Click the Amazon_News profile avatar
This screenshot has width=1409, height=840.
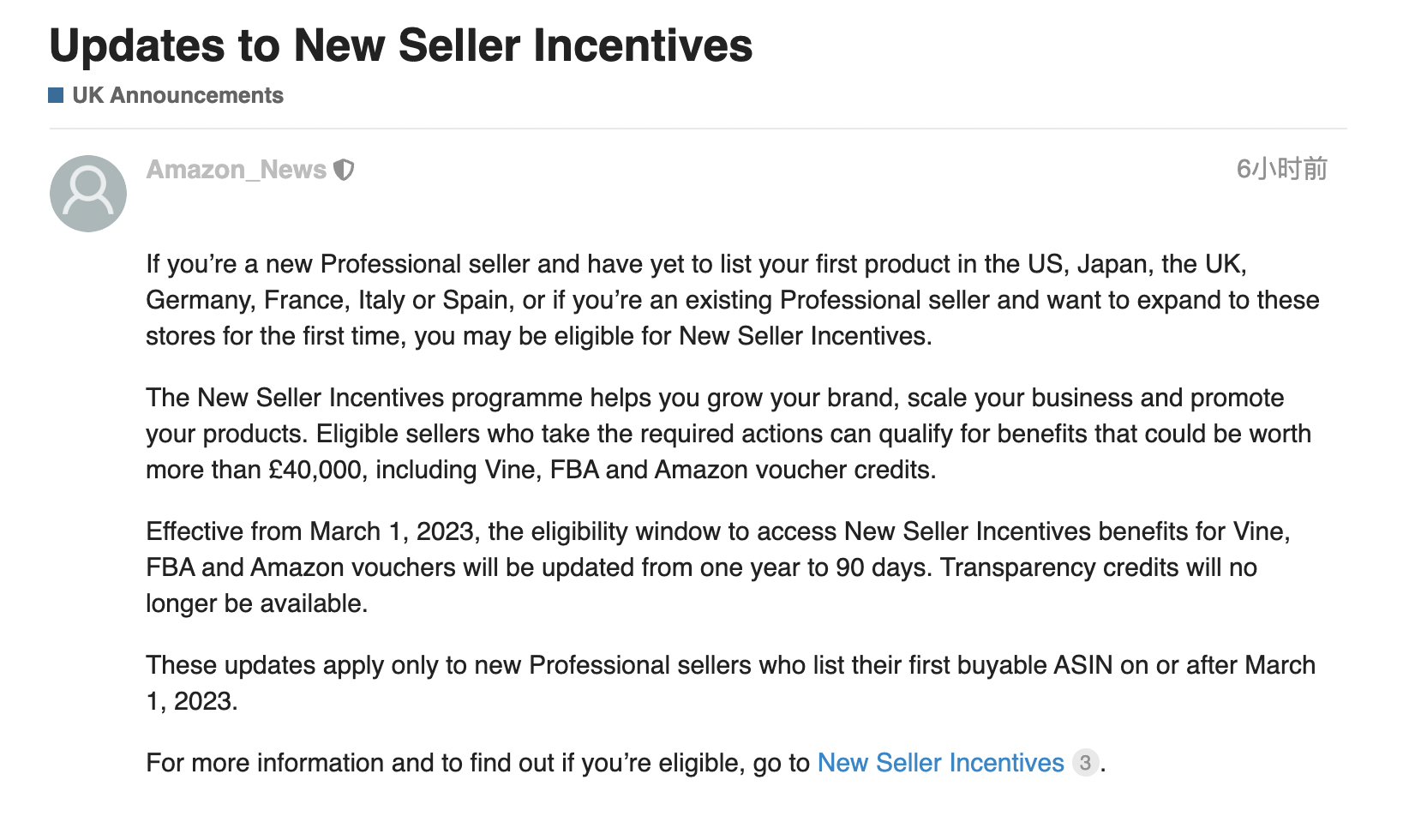coord(88,194)
